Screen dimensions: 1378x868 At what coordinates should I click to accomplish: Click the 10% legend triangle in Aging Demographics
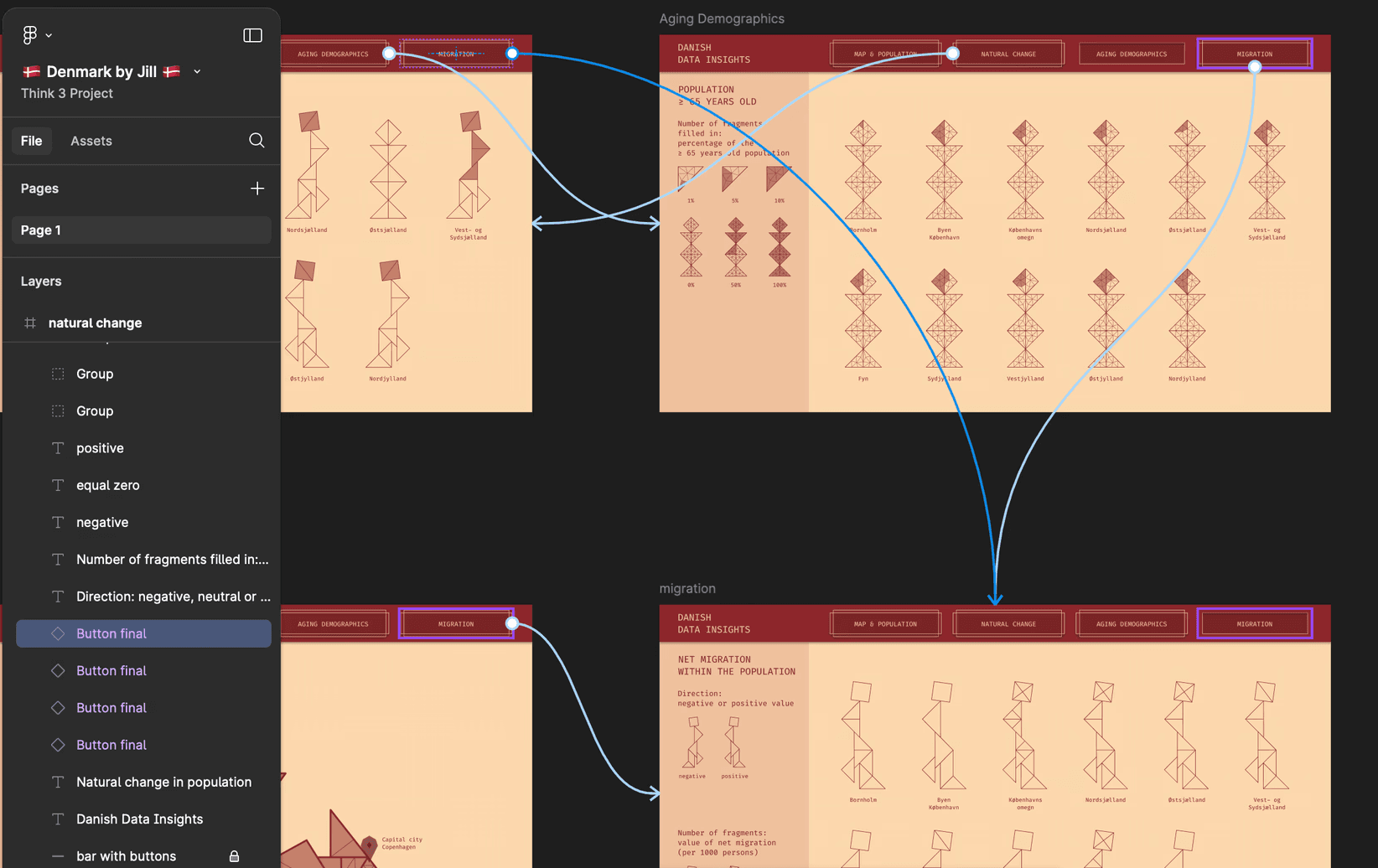point(779,178)
